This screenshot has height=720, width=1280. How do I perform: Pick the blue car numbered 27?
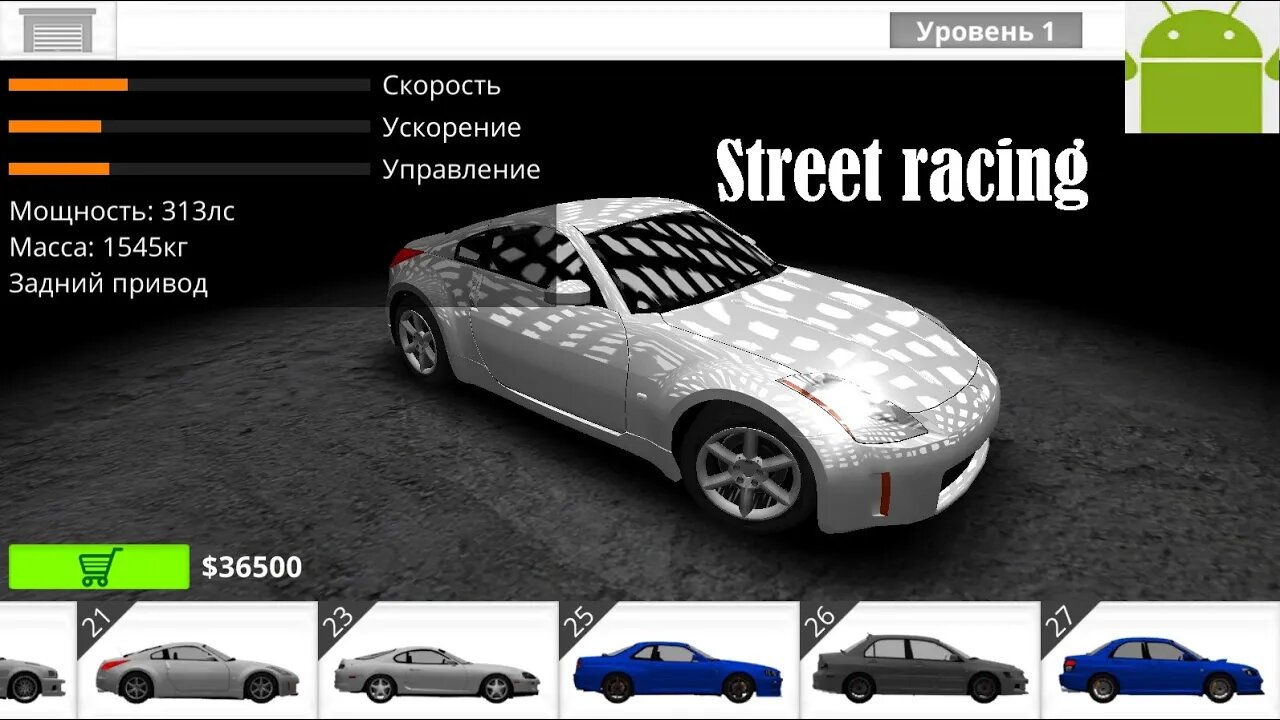[1161, 661]
